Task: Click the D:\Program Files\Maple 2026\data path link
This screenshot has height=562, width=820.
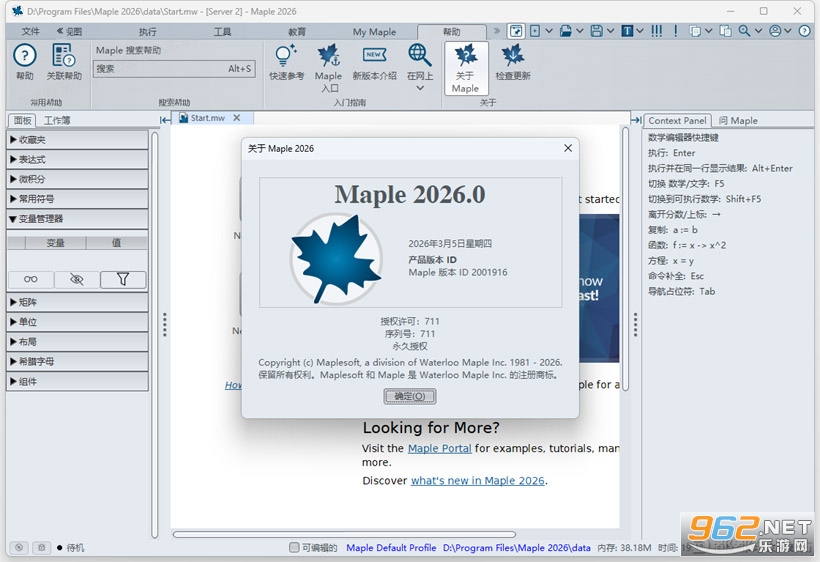Action: [517, 547]
